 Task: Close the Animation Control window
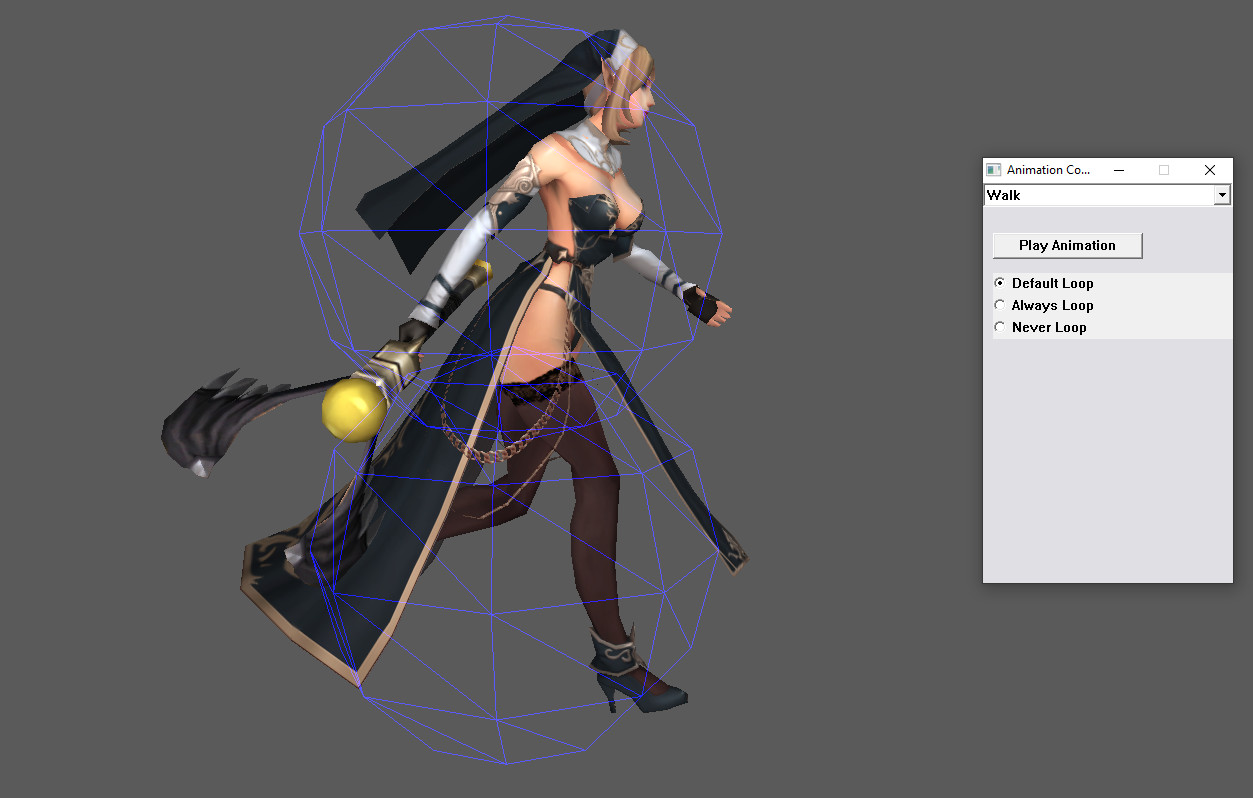pos(1210,170)
